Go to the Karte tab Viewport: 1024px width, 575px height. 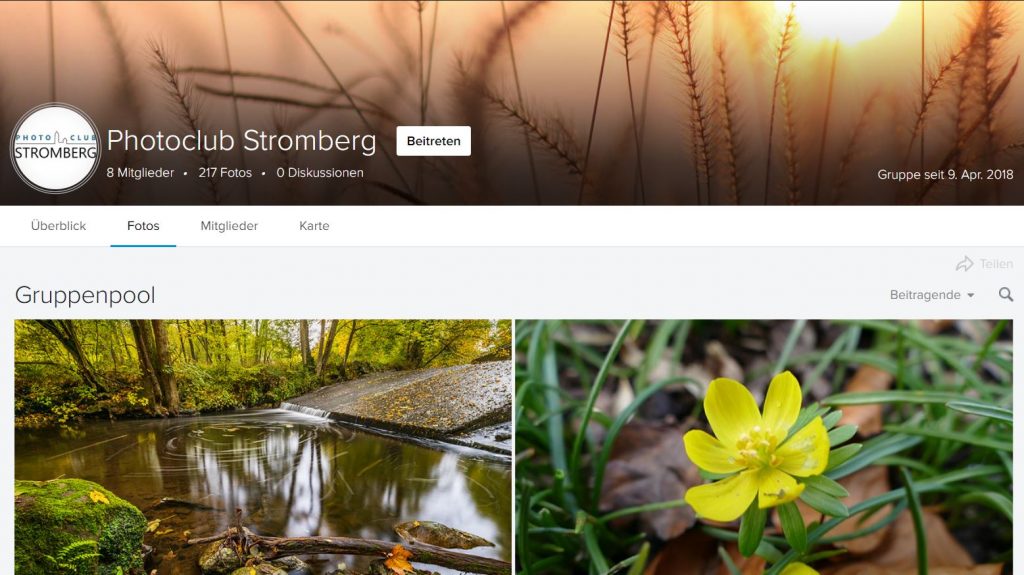coord(314,226)
